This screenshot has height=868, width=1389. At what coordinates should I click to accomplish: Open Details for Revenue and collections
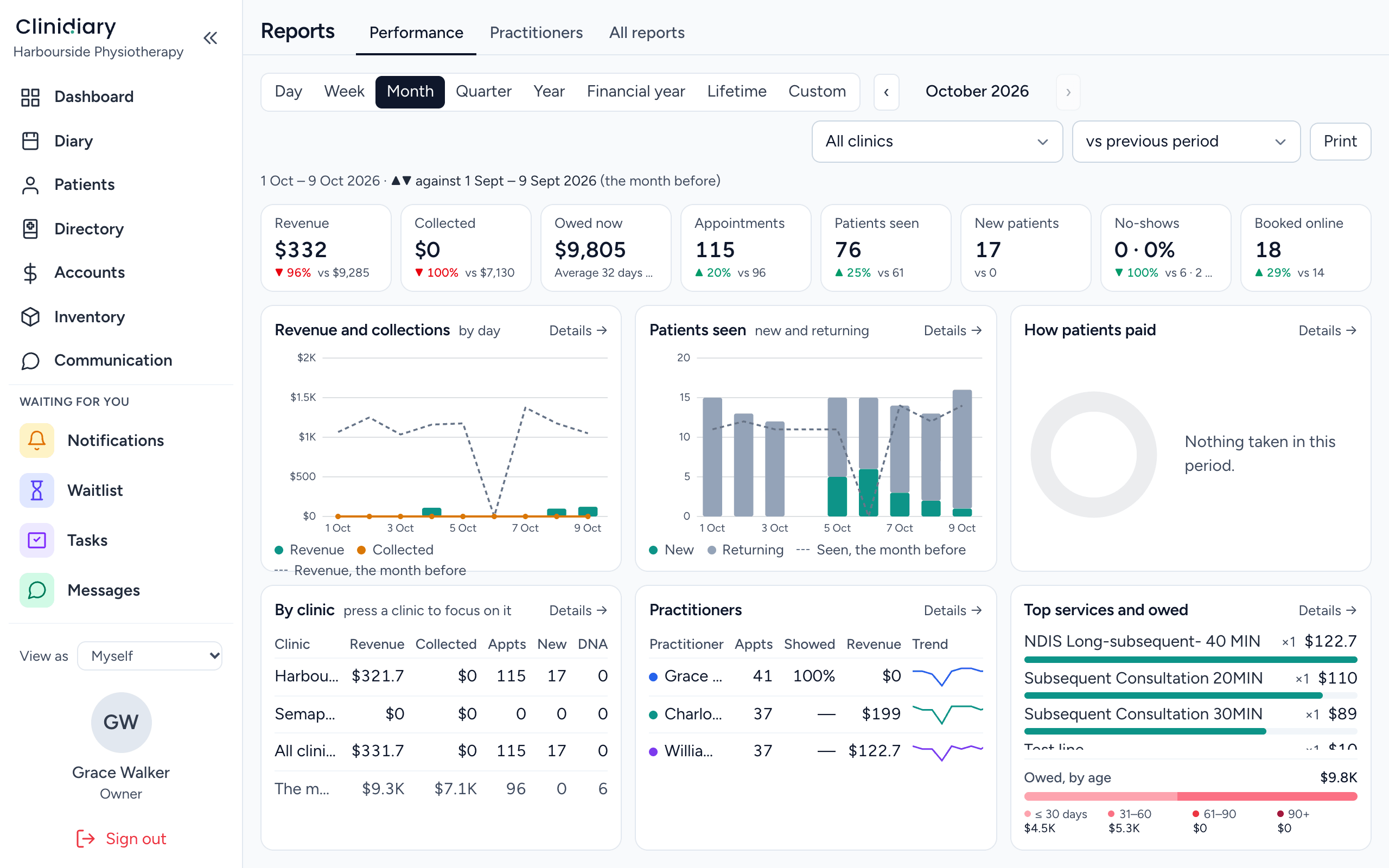(x=578, y=331)
